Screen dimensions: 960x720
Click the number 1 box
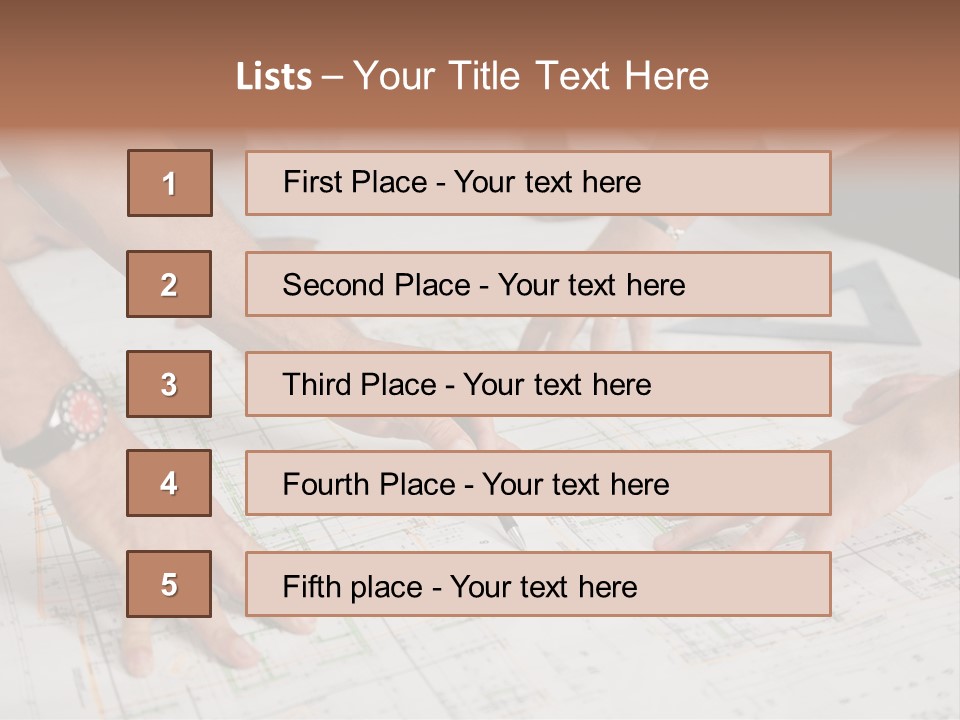(169, 183)
